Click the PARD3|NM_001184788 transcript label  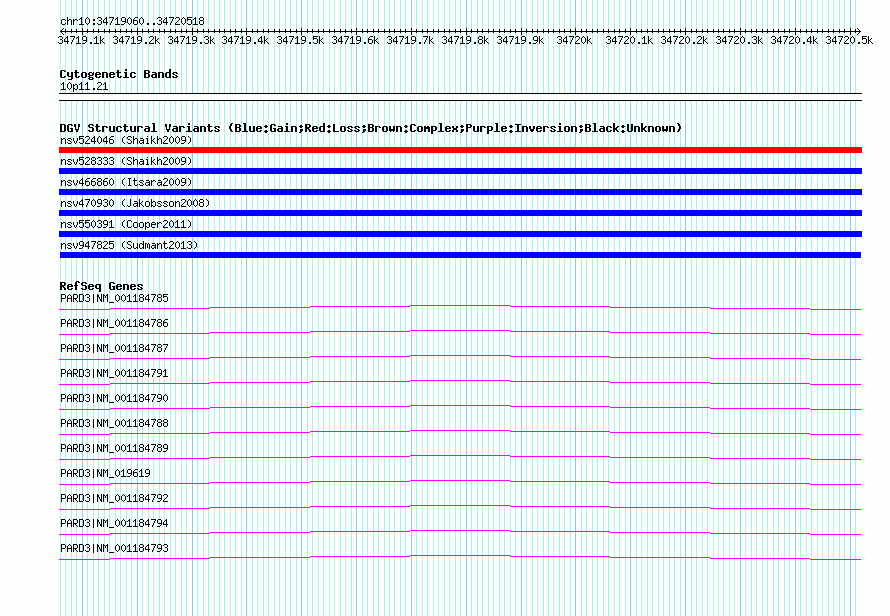[114, 423]
